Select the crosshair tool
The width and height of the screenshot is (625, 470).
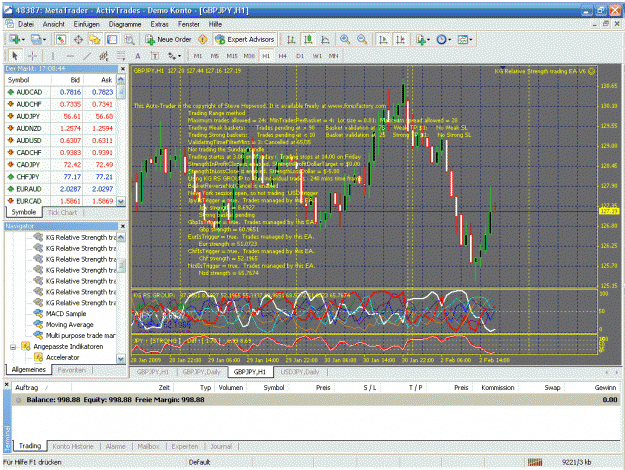click(32, 56)
